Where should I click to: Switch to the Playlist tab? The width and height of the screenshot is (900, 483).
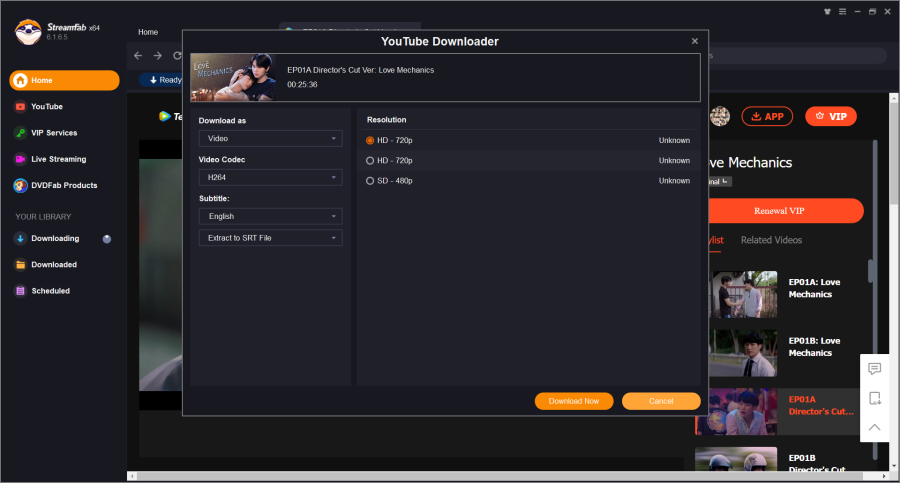click(716, 240)
